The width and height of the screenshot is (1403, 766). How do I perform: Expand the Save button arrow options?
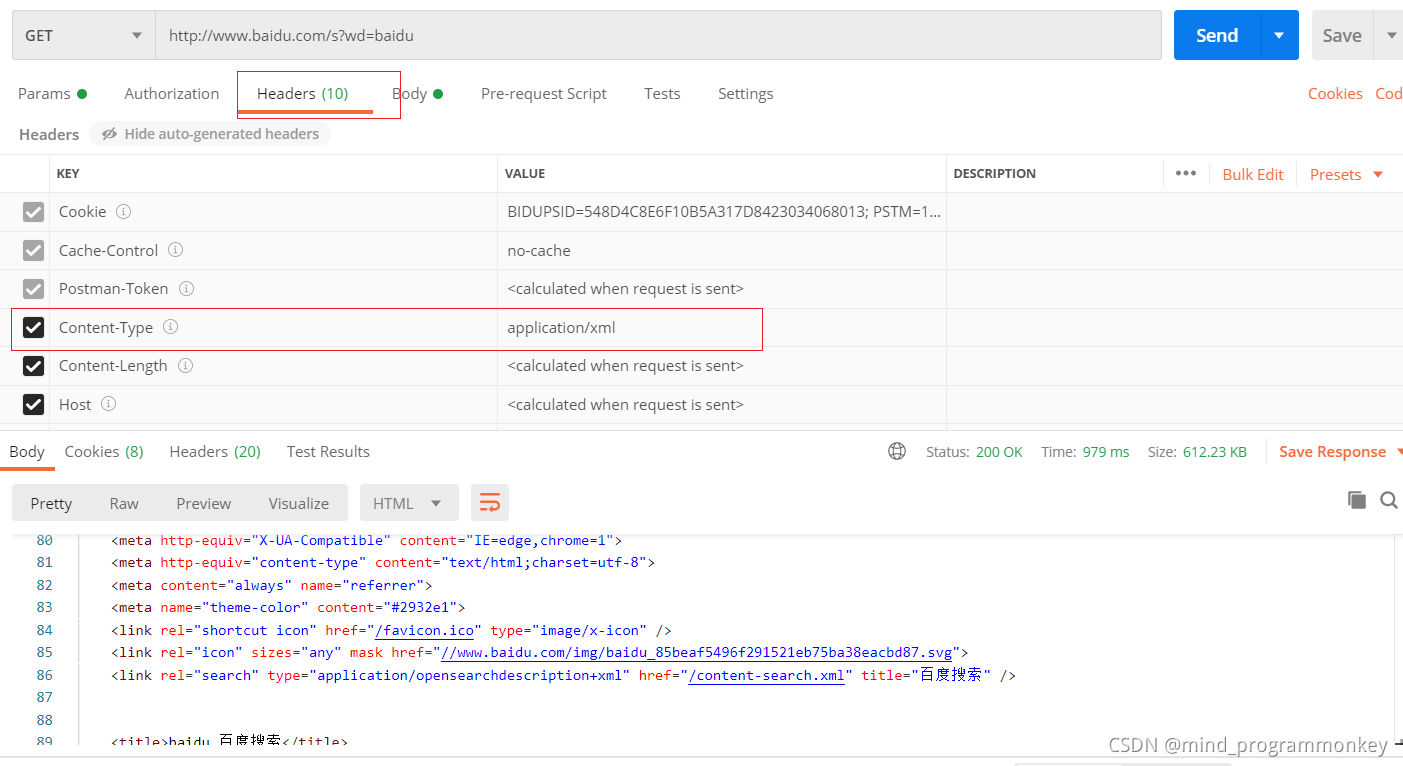coord(1391,35)
